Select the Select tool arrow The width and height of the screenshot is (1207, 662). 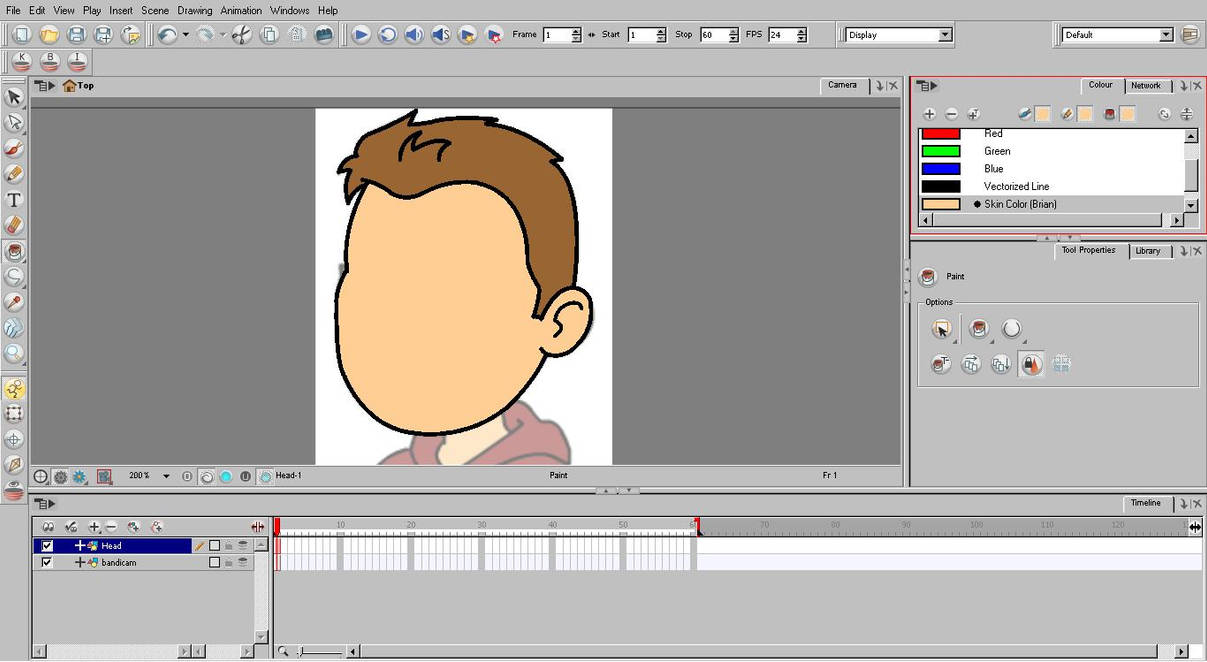[14, 97]
